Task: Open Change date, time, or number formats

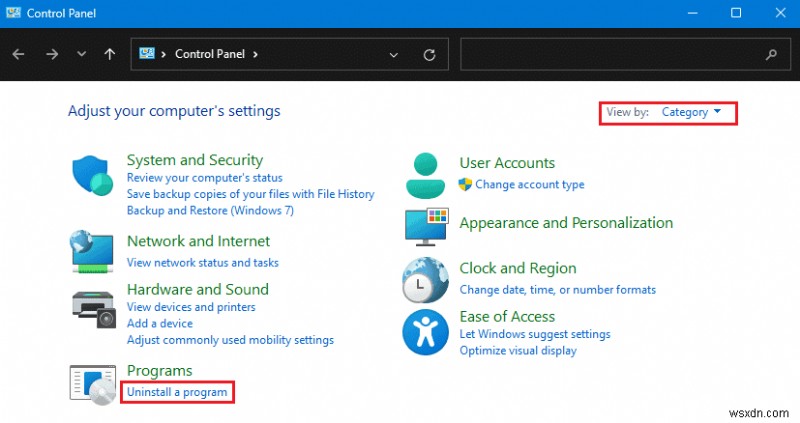Action: click(558, 290)
